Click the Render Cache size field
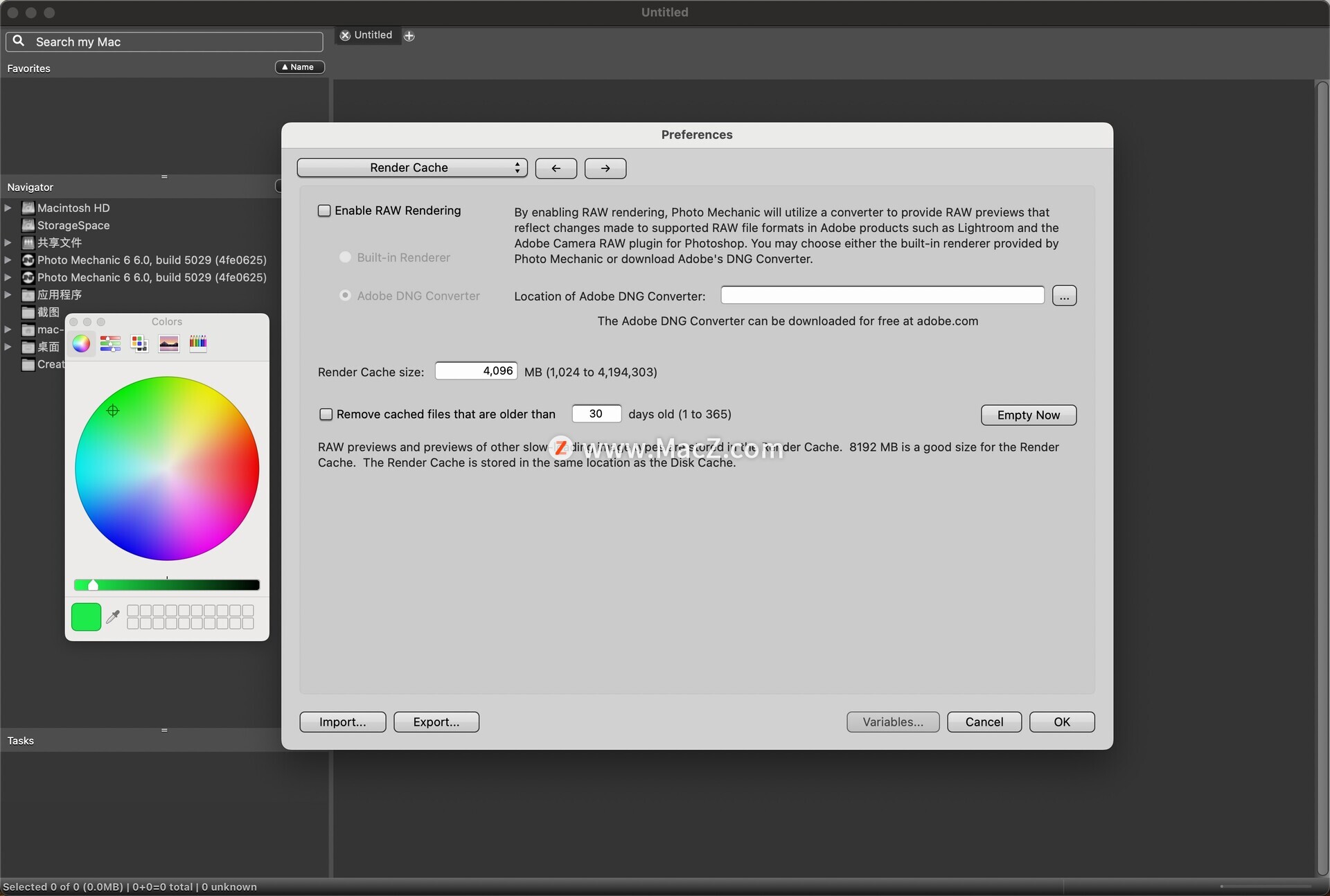The width and height of the screenshot is (1330, 896). point(476,371)
